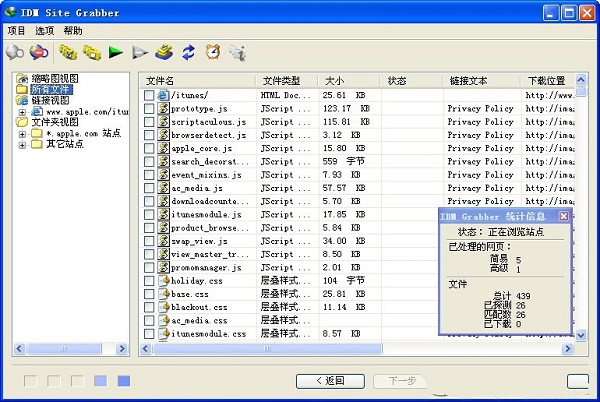Click the prototype.js script file icon
Viewport: 600px width, 402px height.
163,108
